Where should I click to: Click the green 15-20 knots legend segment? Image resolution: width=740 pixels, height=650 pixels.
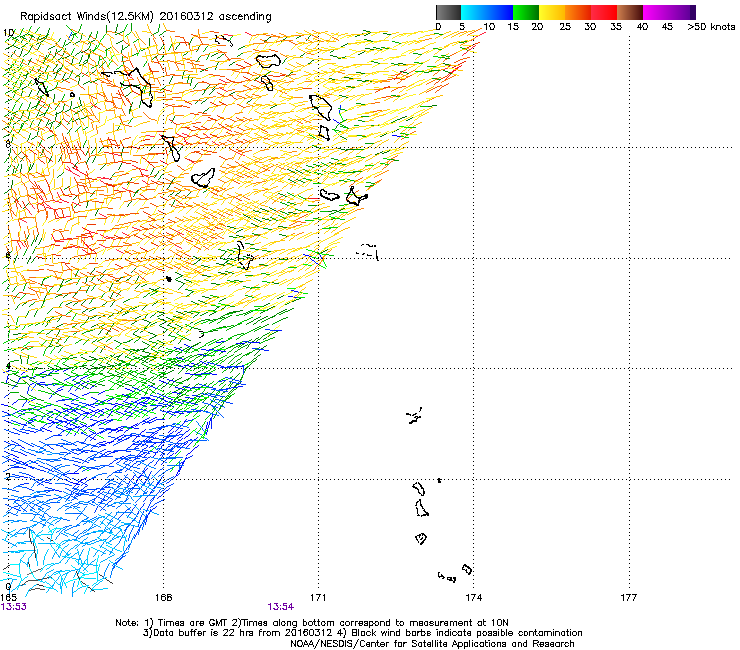(526, 12)
